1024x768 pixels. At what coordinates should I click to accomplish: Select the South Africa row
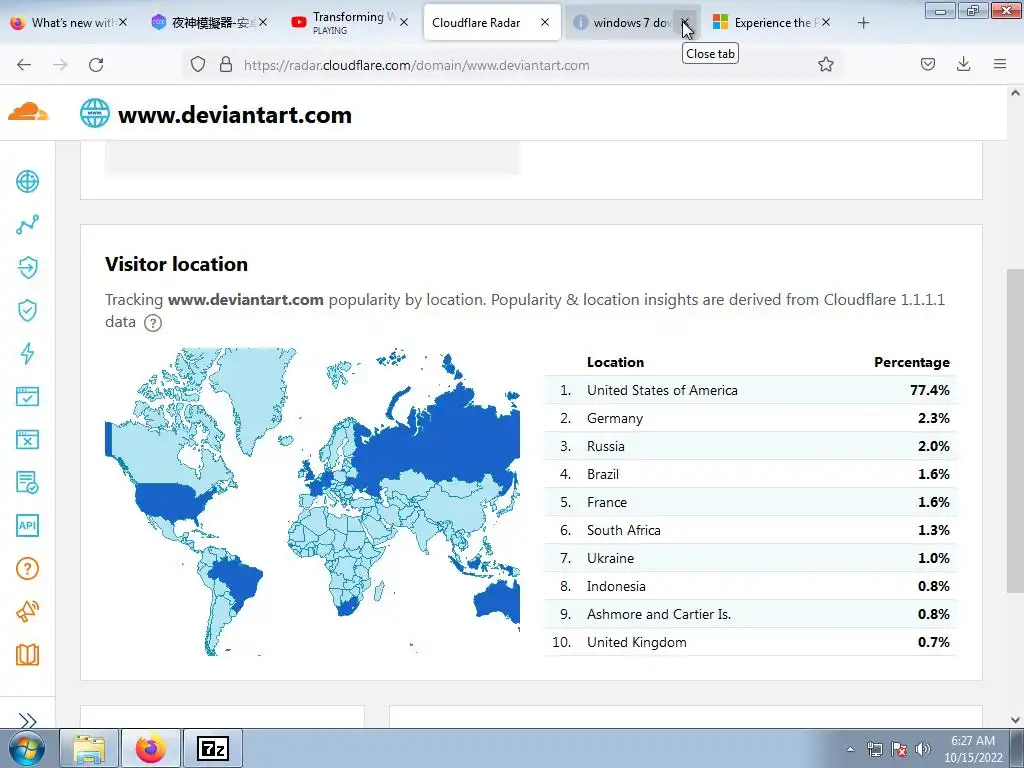751,530
